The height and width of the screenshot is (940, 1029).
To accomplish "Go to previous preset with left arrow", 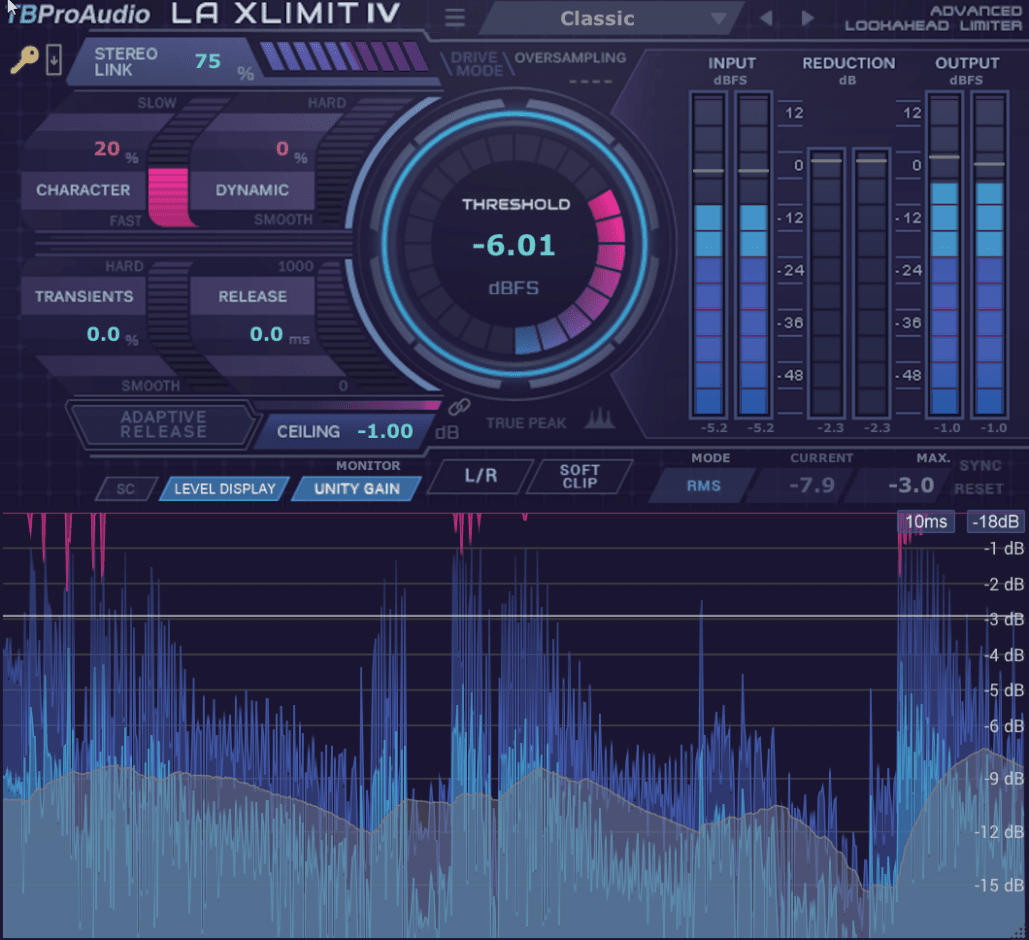I will pyautogui.click(x=766, y=18).
